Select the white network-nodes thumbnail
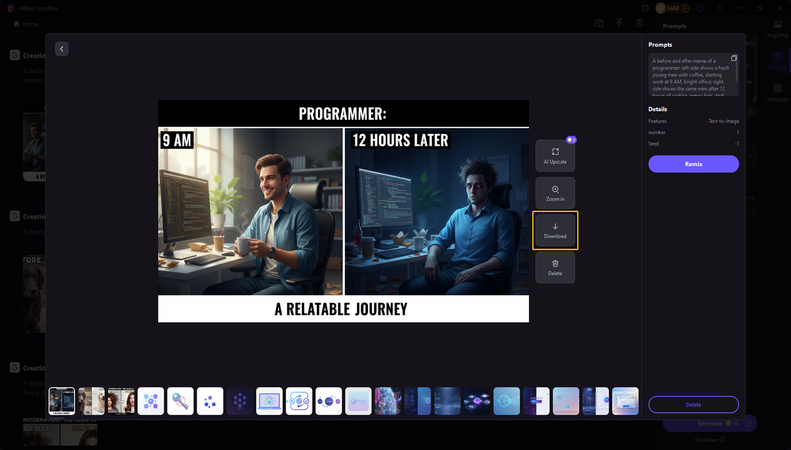The image size is (791, 450). point(151,401)
